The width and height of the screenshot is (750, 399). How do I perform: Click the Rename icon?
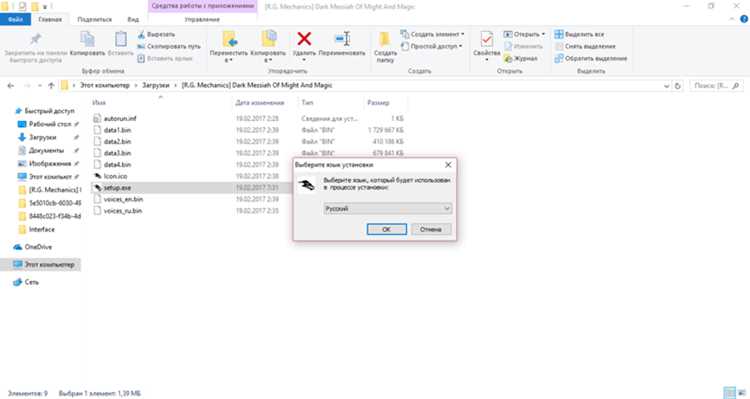coord(342,39)
